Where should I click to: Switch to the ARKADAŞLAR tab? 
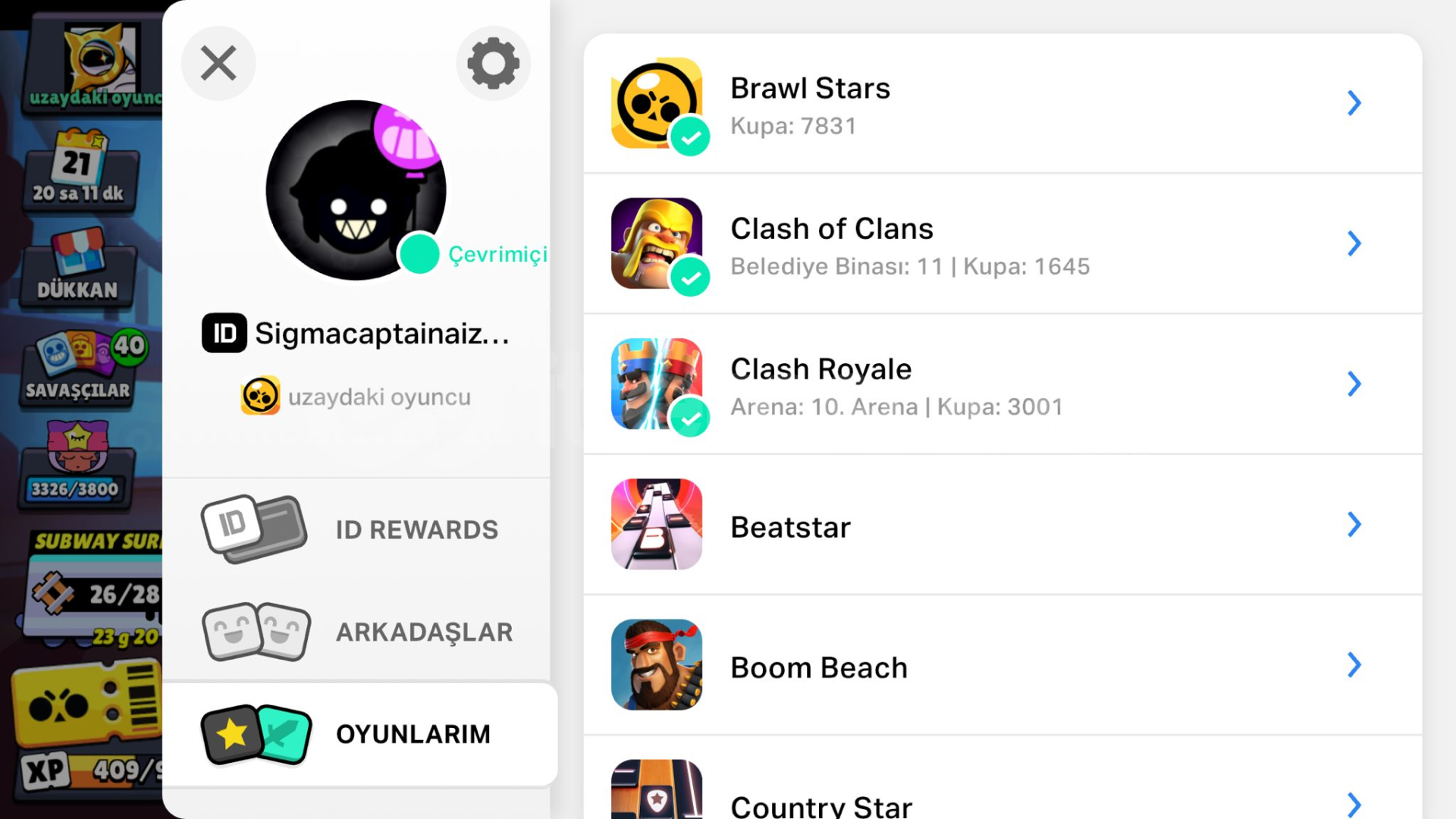356,632
